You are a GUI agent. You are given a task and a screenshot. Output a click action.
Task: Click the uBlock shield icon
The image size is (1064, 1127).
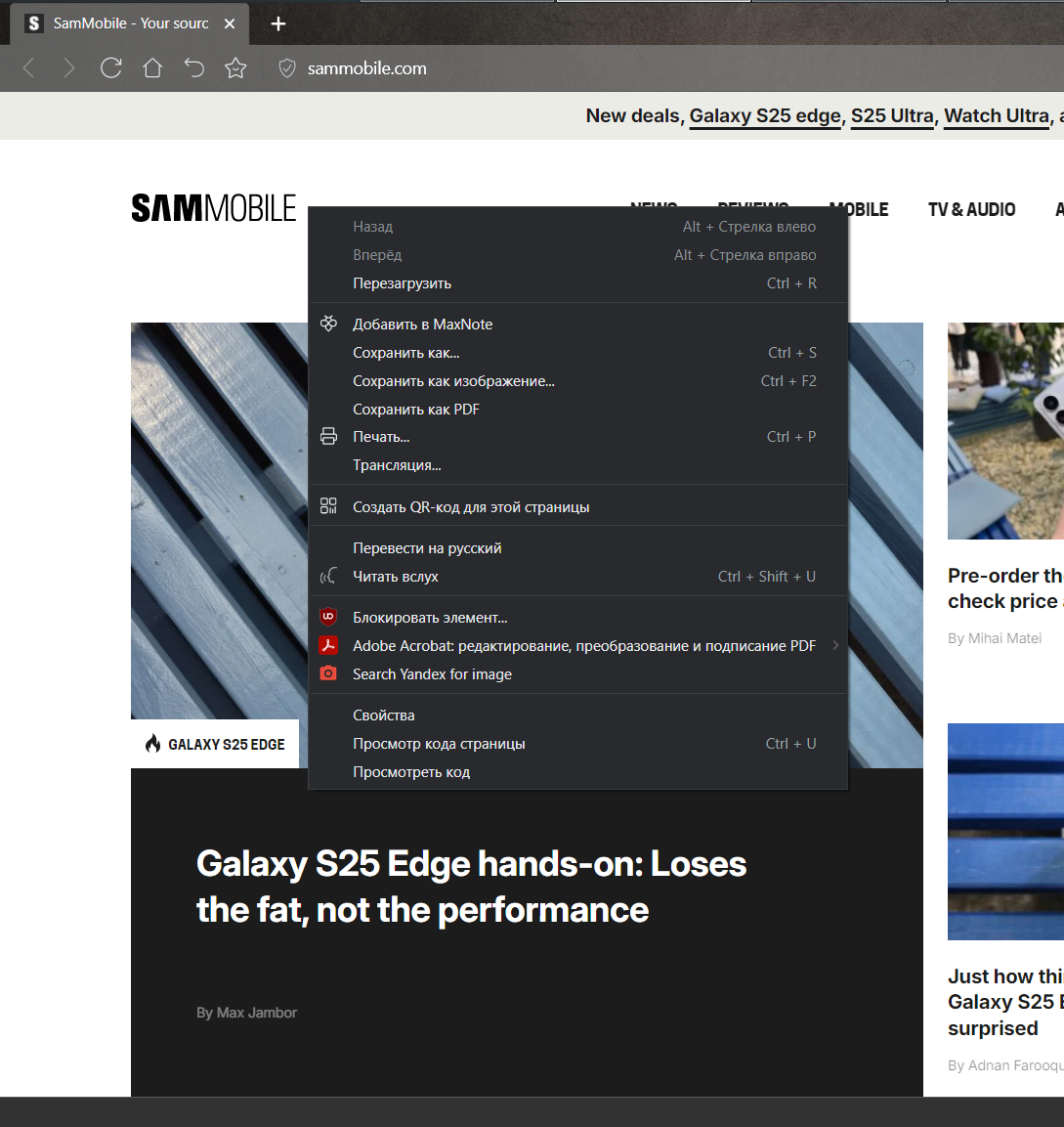(x=328, y=617)
